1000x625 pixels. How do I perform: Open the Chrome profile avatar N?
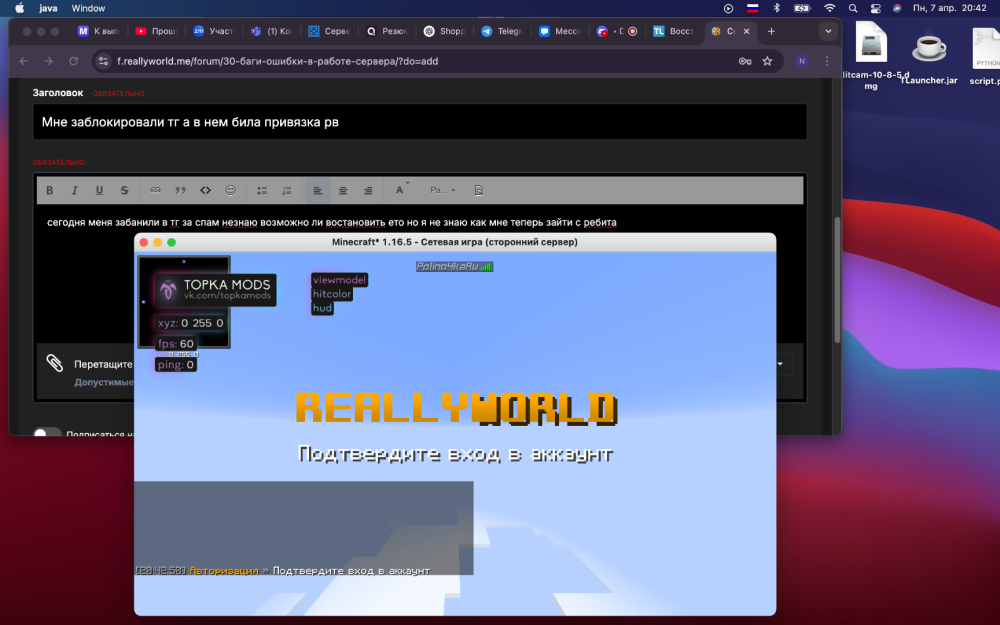click(x=802, y=61)
